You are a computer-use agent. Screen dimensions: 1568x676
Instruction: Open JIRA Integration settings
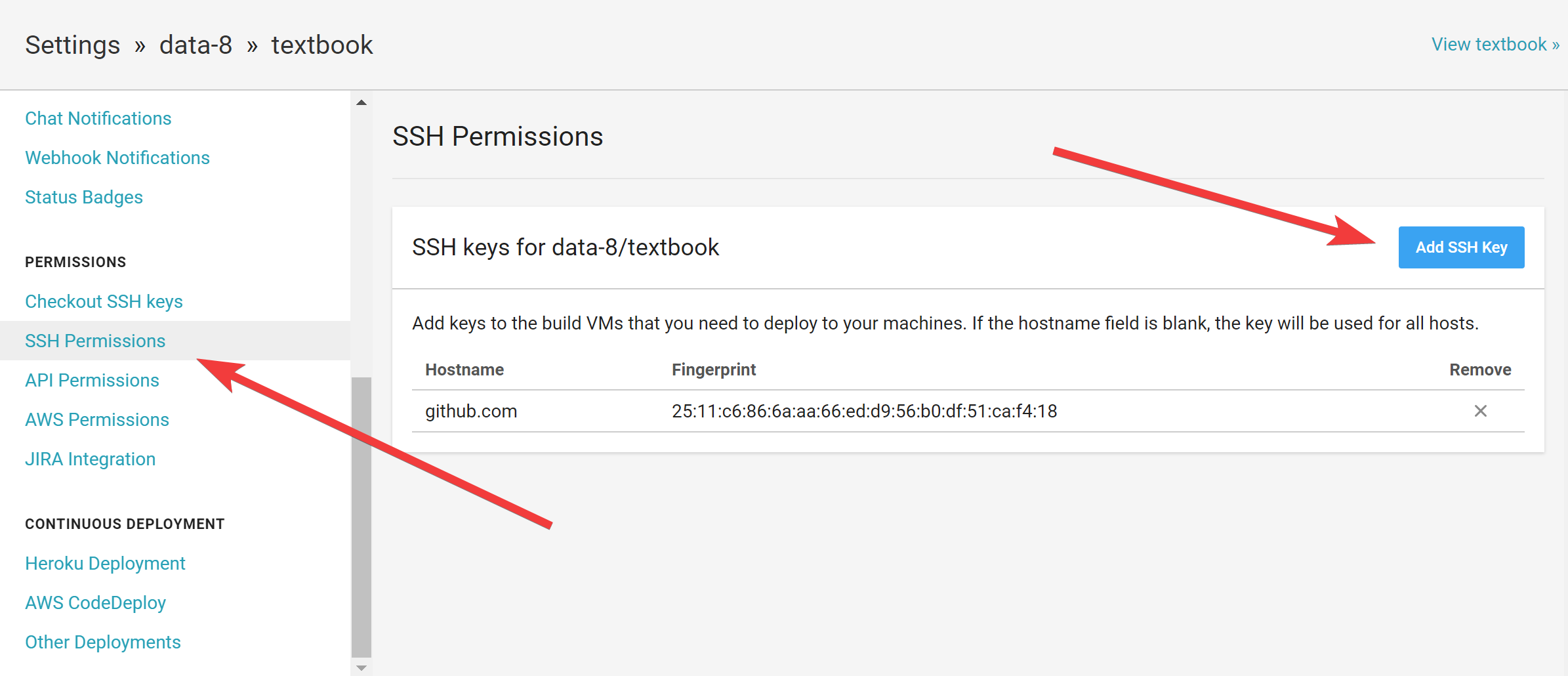pyautogui.click(x=90, y=459)
